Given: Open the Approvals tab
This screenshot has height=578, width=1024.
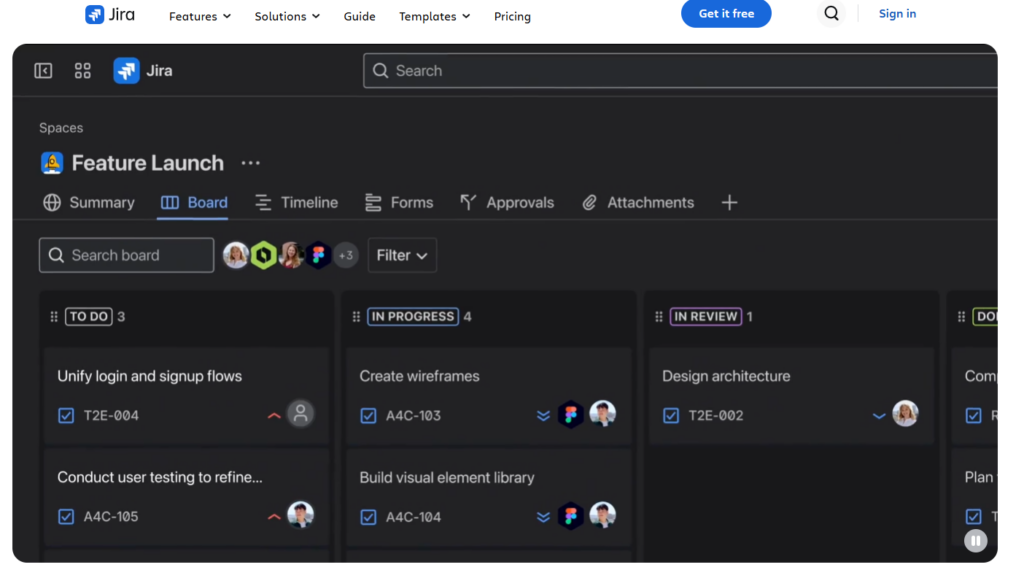Looking at the screenshot, I should (507, 202).
